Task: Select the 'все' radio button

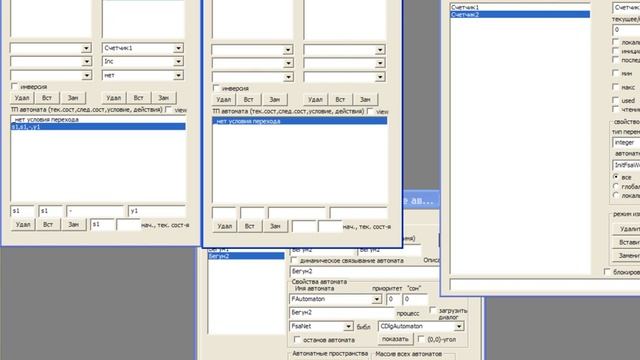Action: tap(616, 177)
